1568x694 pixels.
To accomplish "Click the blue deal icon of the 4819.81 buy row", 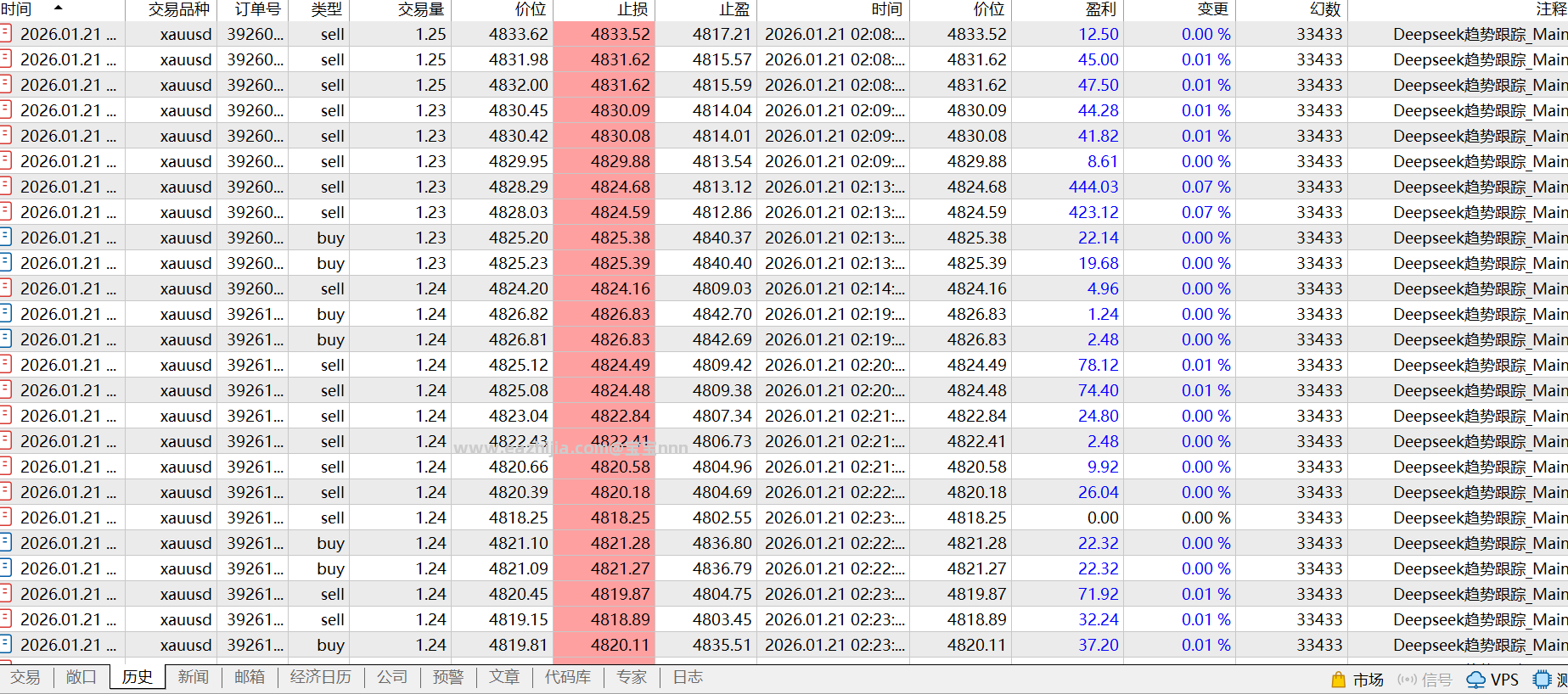I will coord(5,645).
